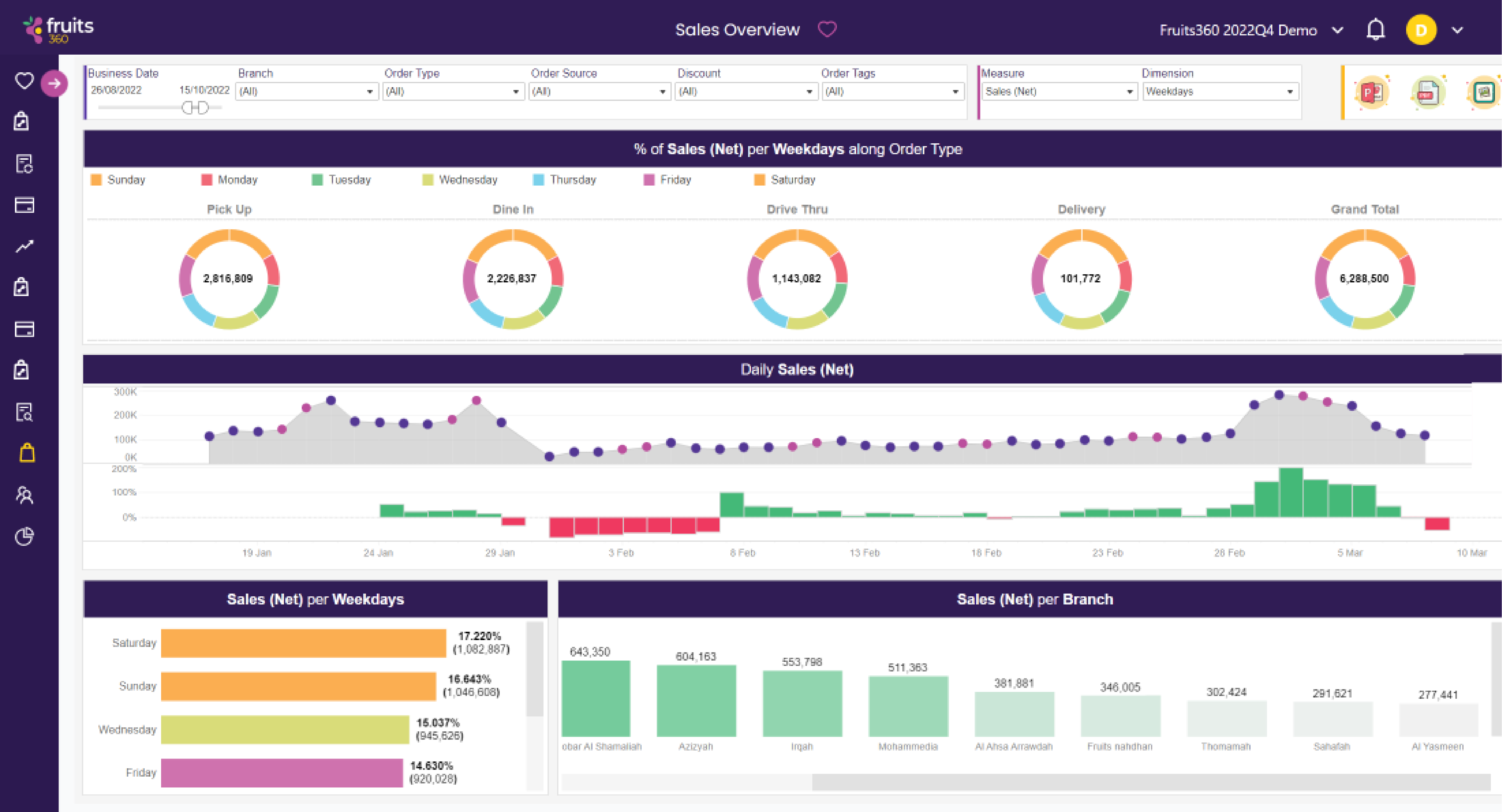The height and width of the screenshot is (812, 1502).
Task: Open the Order Source filter dropdown
Action: [599, 92]
